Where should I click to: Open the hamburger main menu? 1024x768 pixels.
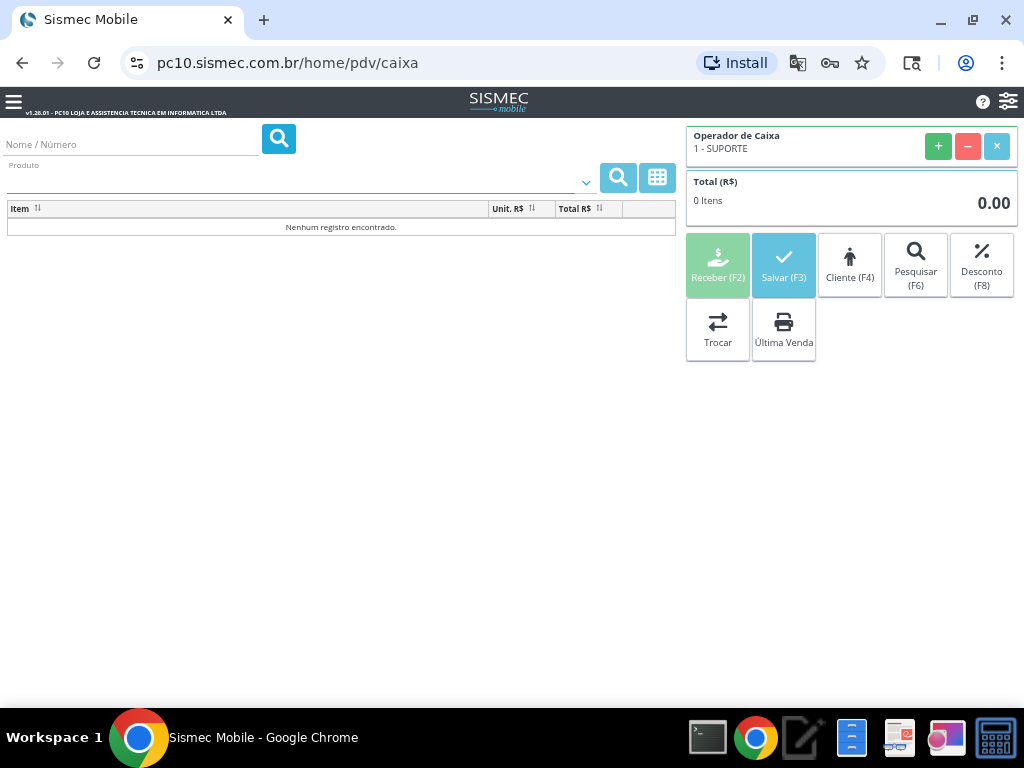tap(13, 102)
